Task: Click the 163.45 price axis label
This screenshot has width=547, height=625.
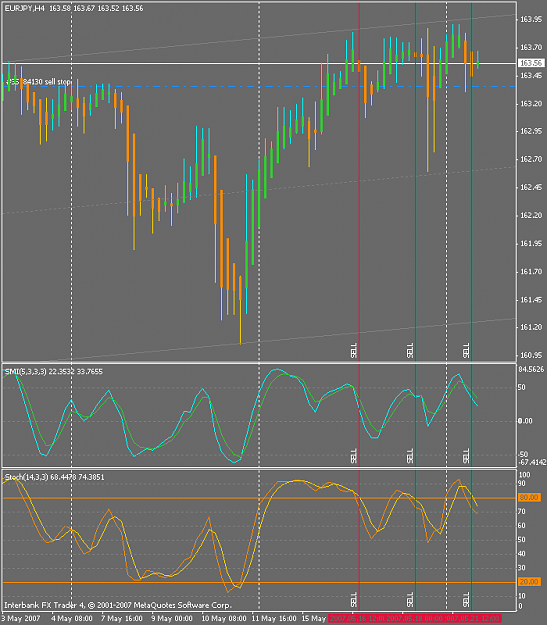Action: point(531,75)
